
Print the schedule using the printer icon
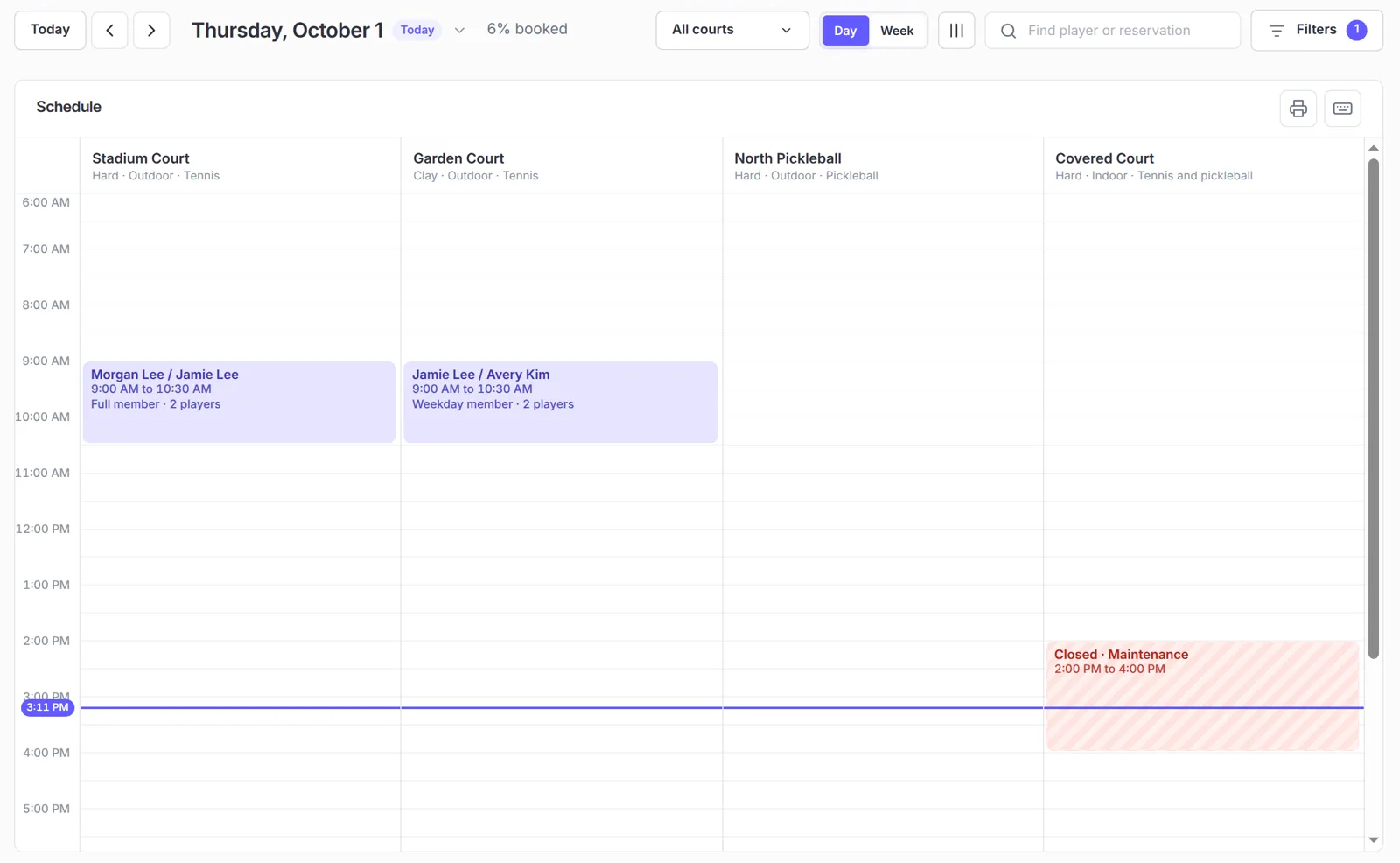1298,109
